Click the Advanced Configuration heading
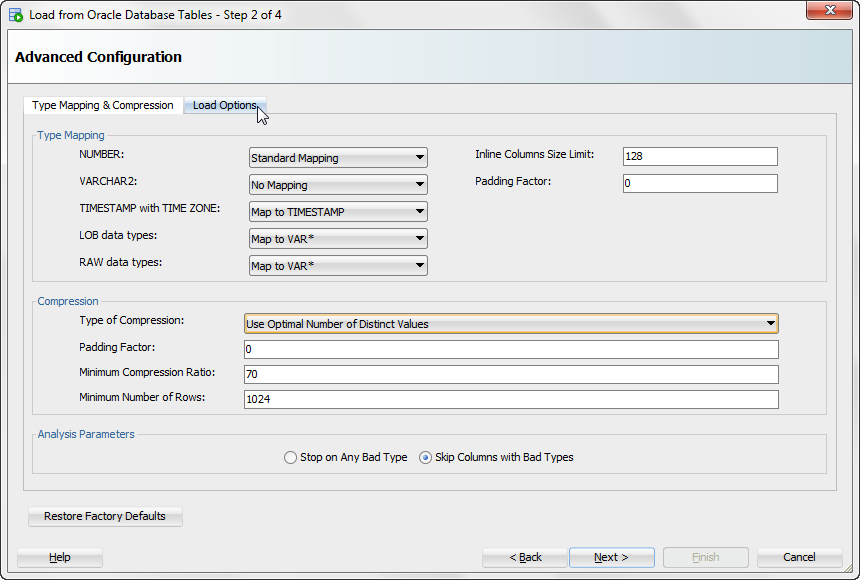The width and height of the screenshot is (860, 580). 98,57
